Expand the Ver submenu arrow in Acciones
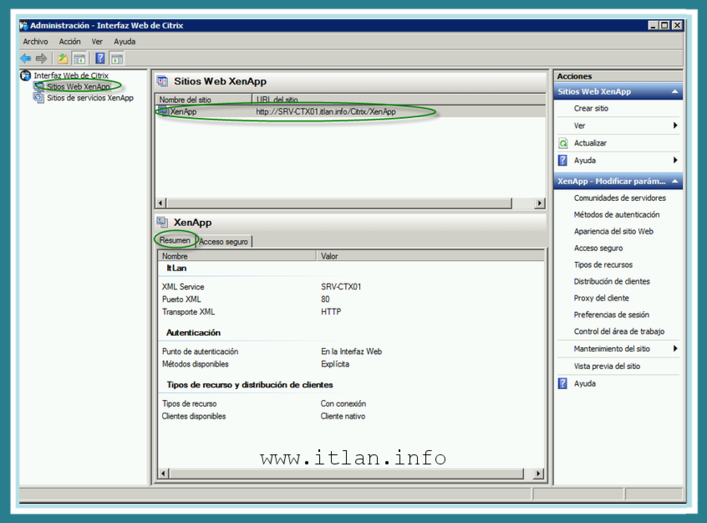 click(x=675, y=125)
